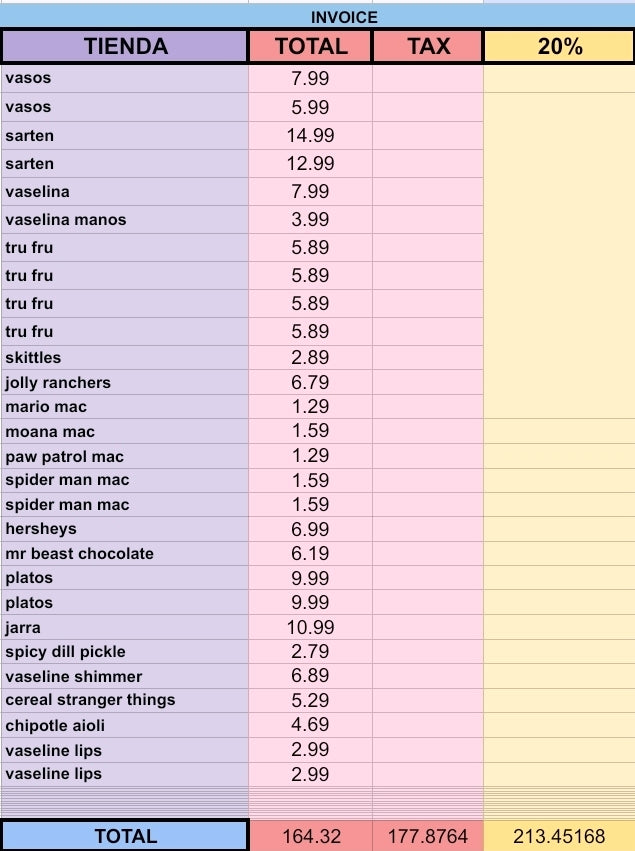Screen dimensions: 635x851
Task: Select the 'jolly ranchers' cell
Action: 125,383
